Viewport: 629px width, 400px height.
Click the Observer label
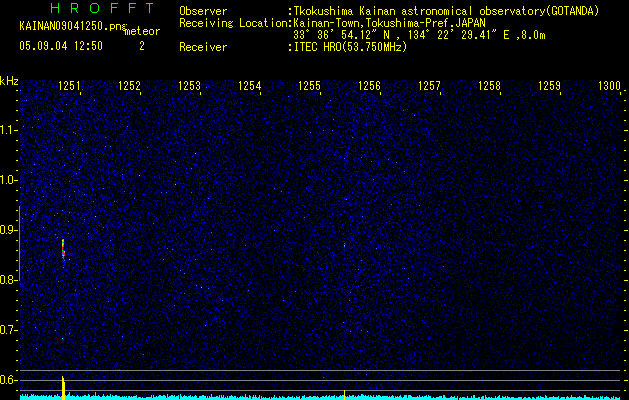tap(203, 11)
